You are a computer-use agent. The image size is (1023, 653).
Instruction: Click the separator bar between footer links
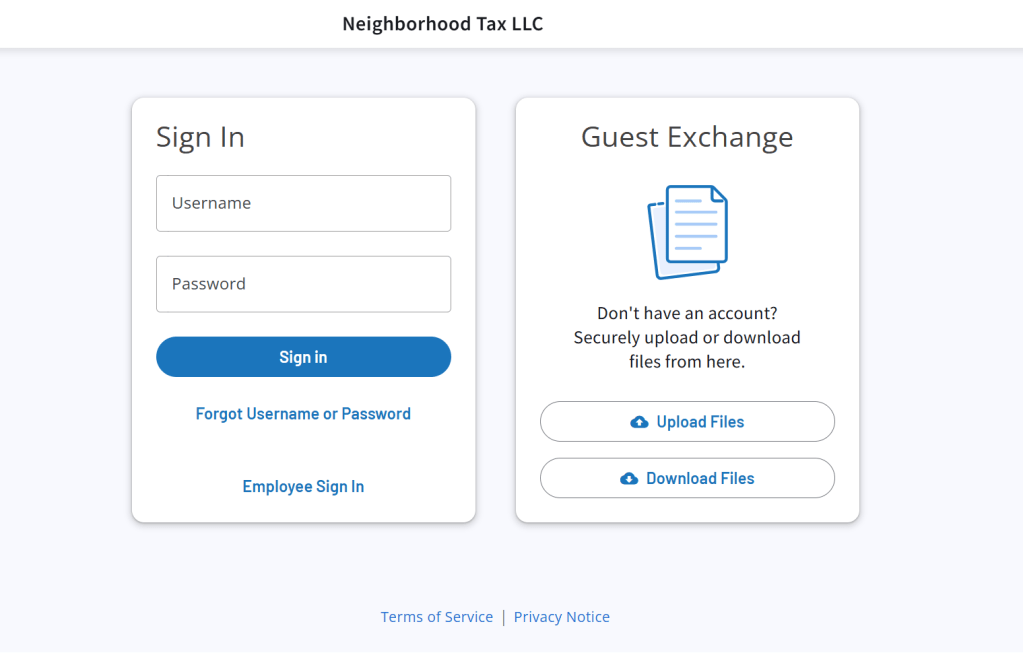coord(504,617)
